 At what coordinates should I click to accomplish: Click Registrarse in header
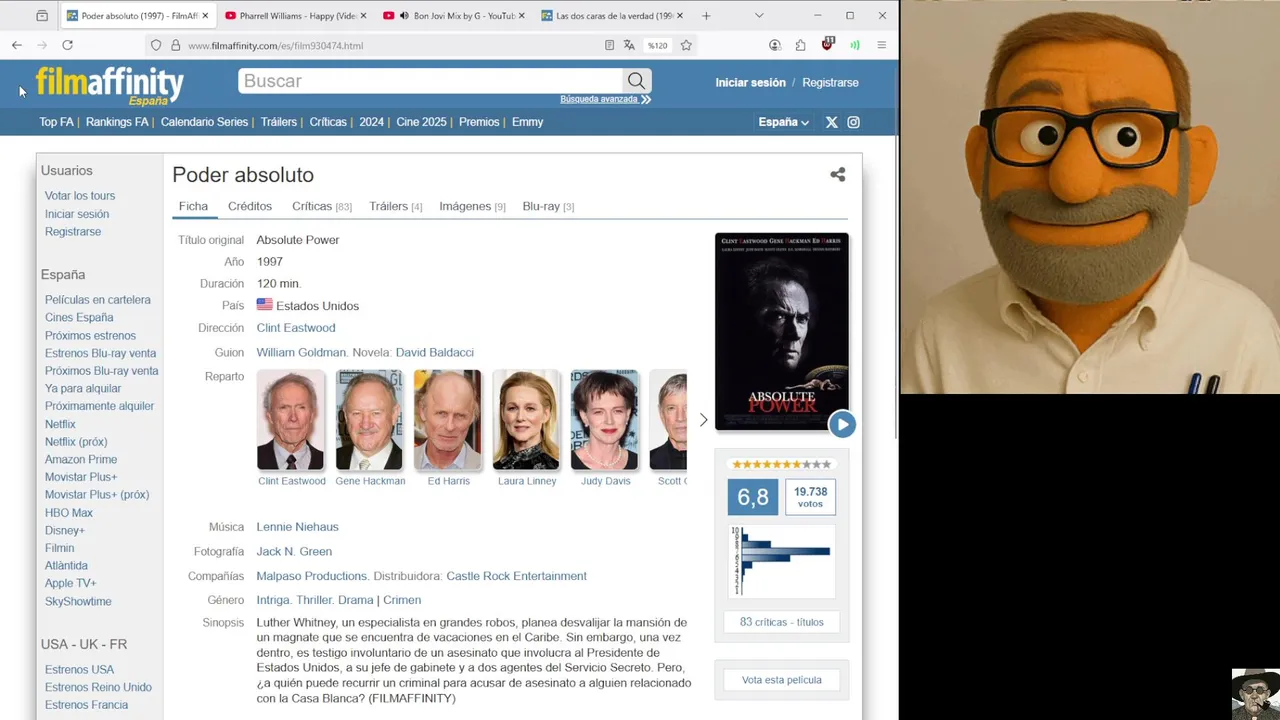tap(830, 82)
